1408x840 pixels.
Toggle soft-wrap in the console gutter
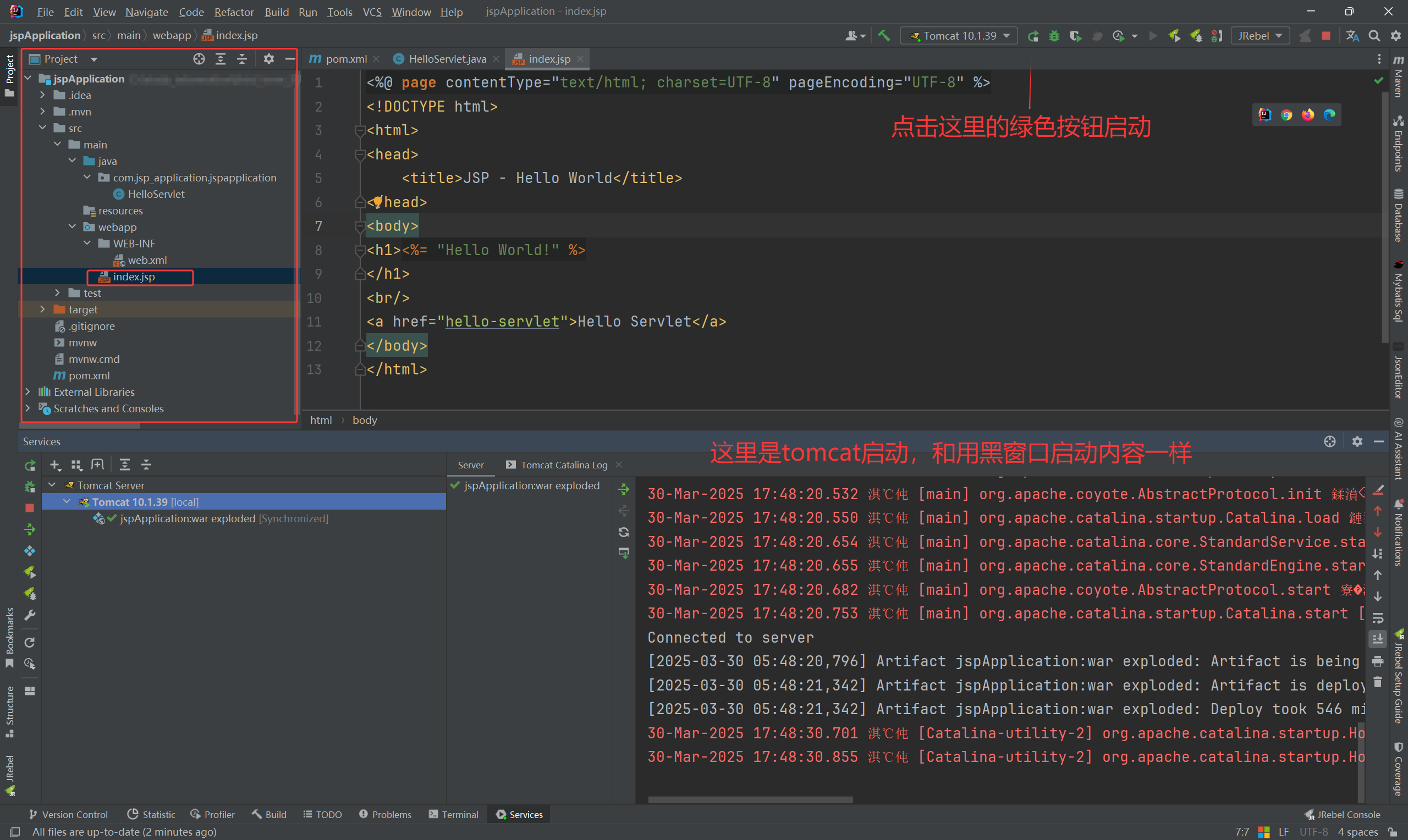[1378, 617]
